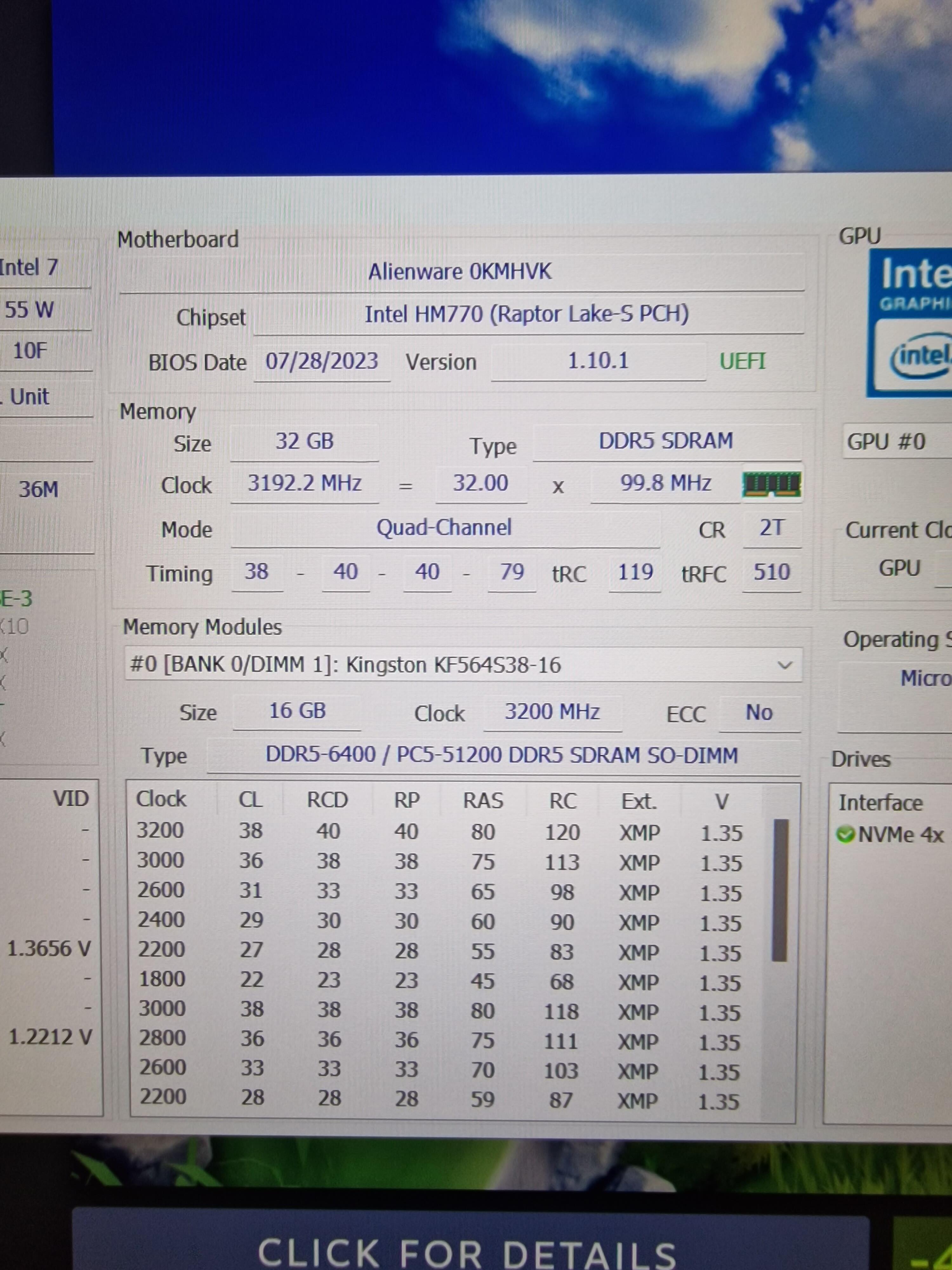Click timing value 79

[x=512, y=572]
